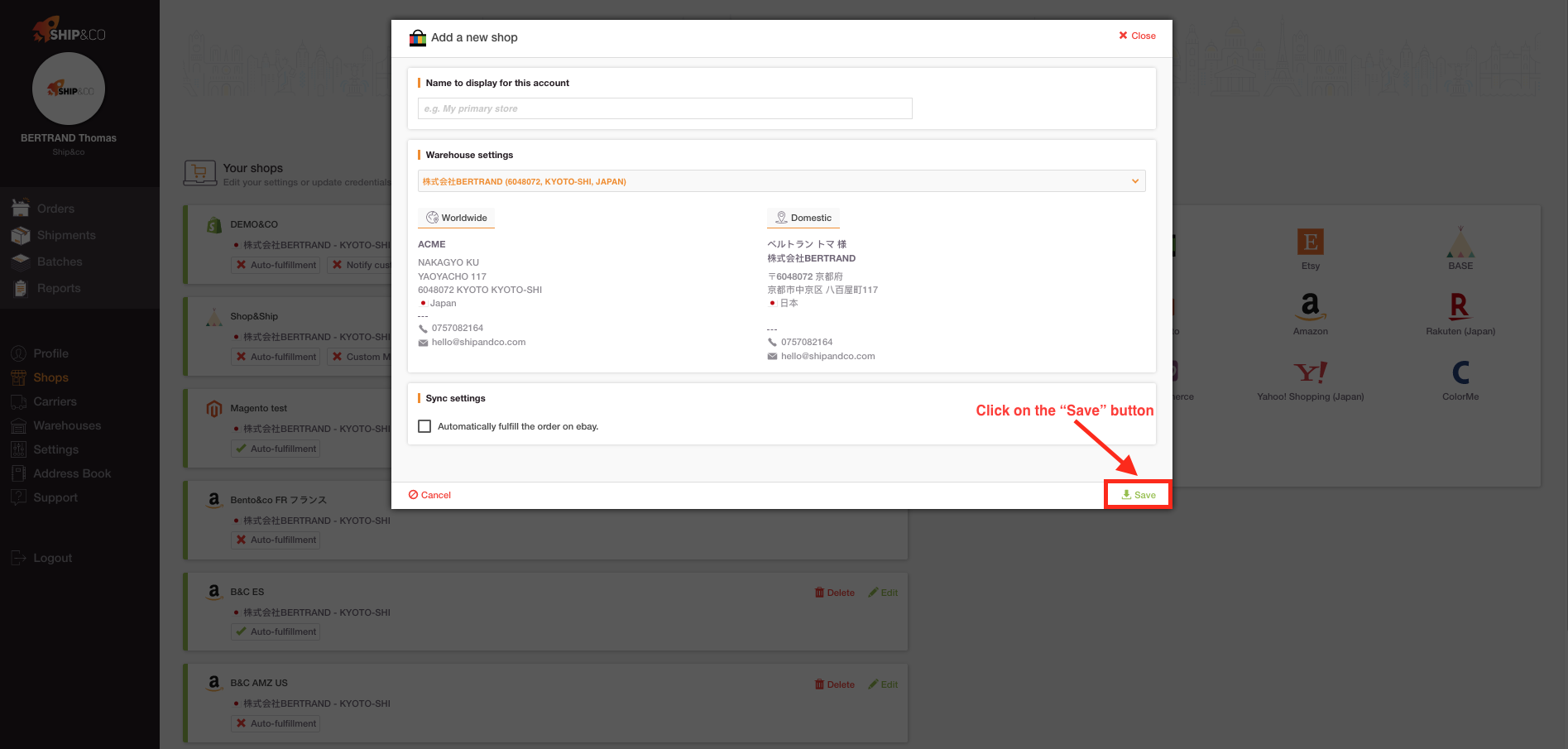The height and width of the screenshot is (749, 1568).
Task: Click the Carriers truck icon
Action: click(x=18, y=401)
